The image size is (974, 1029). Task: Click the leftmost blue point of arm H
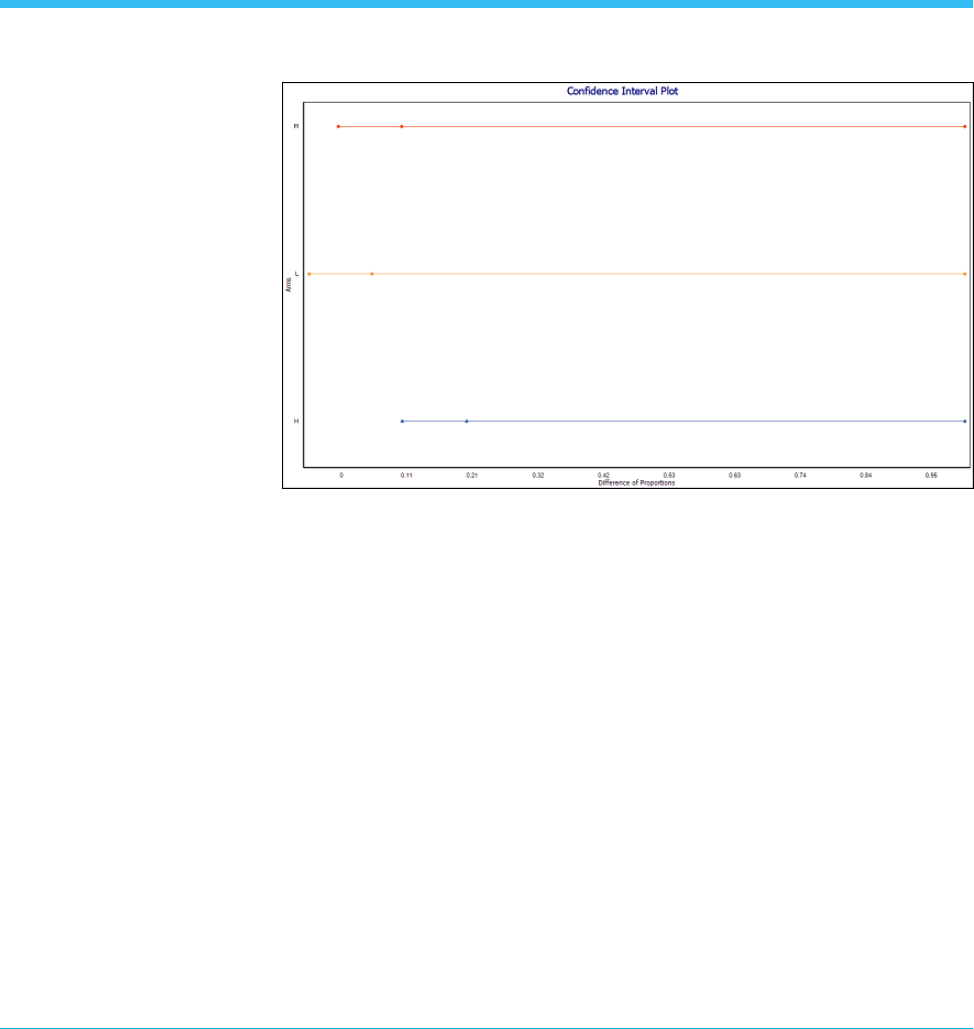pyautogui.click(x=402, y=421)
